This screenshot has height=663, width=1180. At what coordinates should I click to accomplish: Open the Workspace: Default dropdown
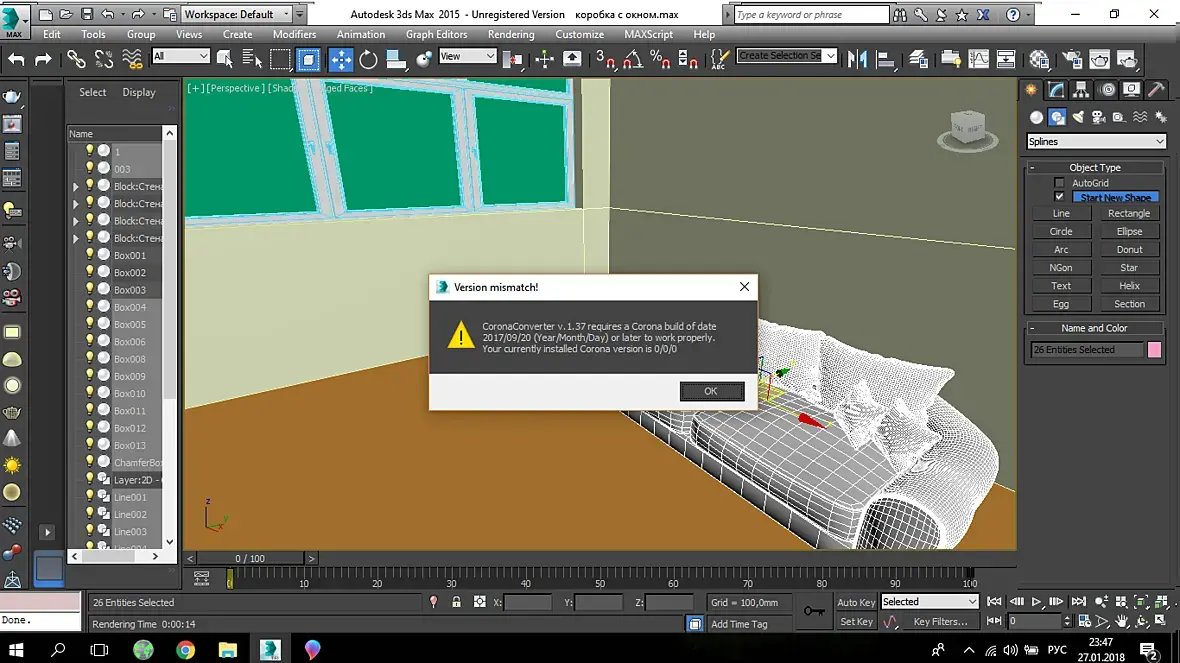click(237, 14)
